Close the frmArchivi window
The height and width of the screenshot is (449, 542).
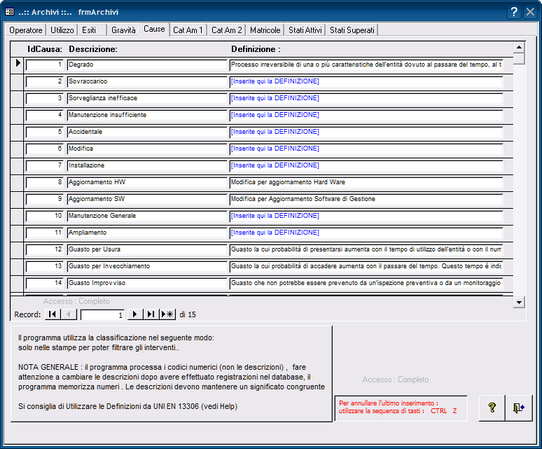[x=530, y=12]
